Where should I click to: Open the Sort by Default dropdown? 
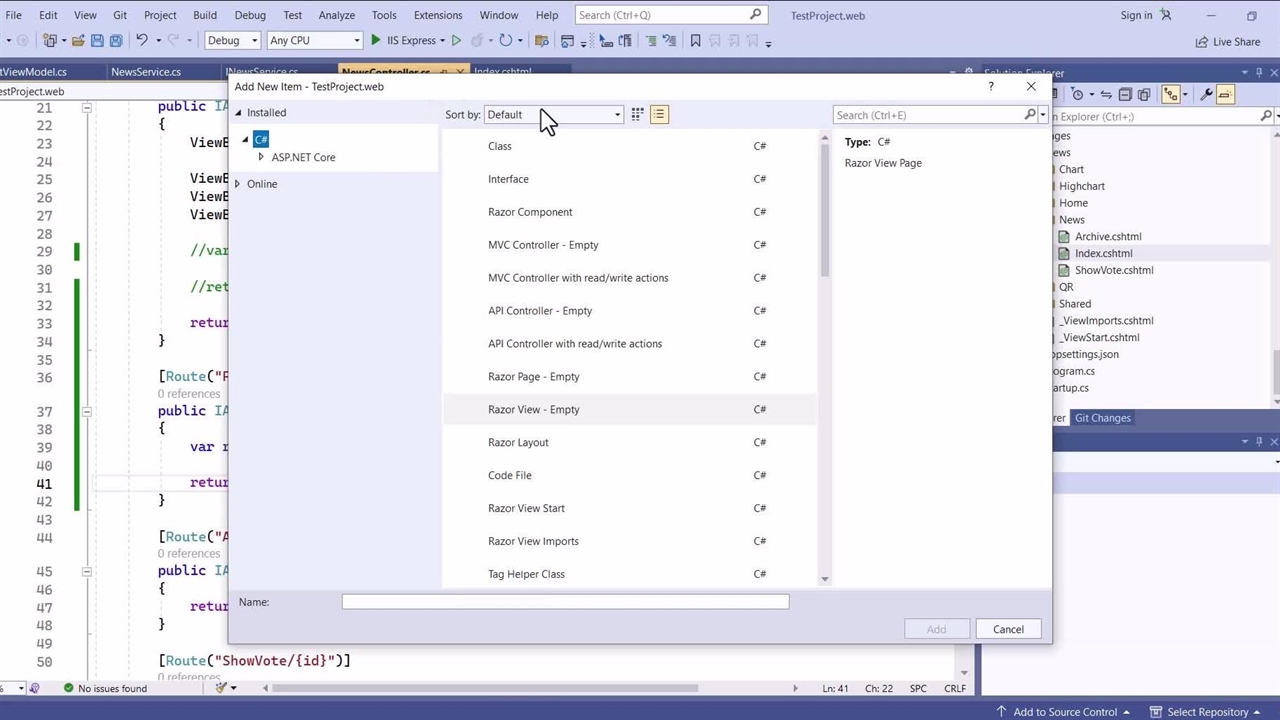553,115
